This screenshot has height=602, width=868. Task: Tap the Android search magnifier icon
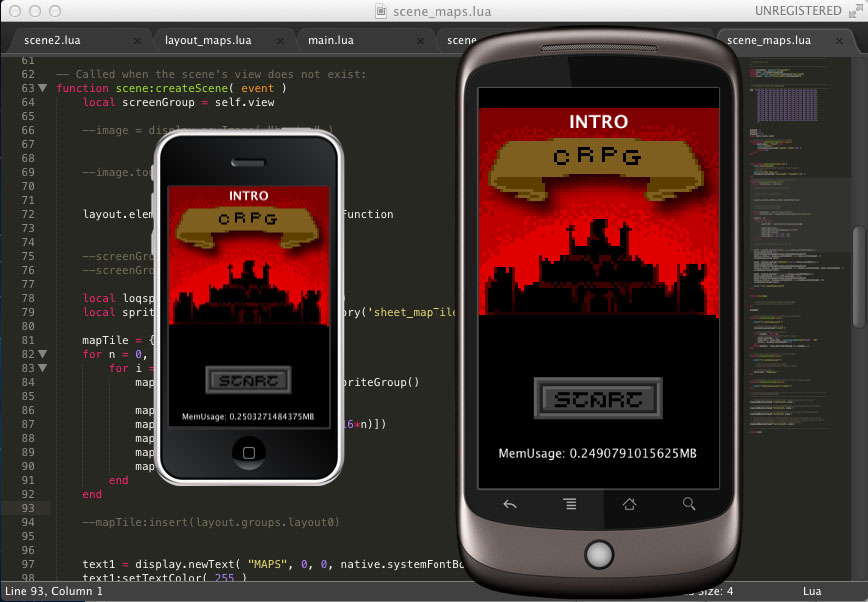(689, 504)
